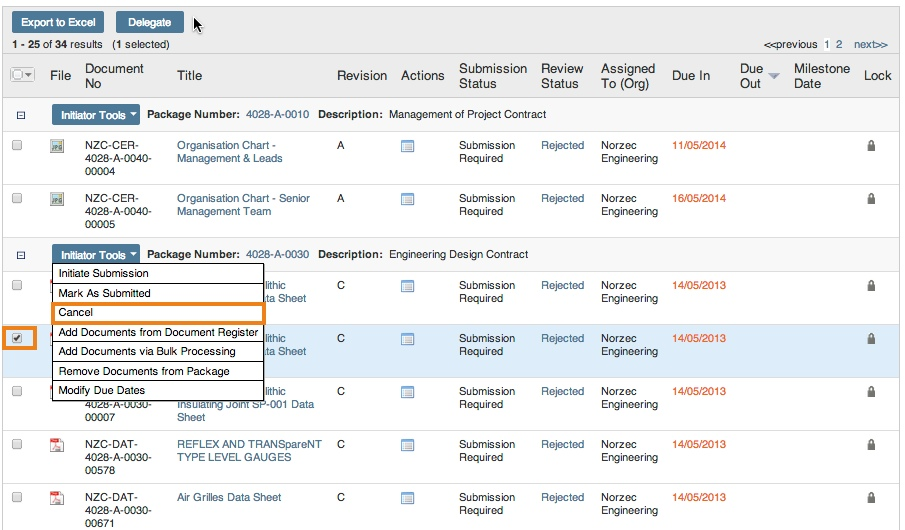The height and width of the screenshot is (530, 905).
Task: Click the PDF file icon for REFLEX AND TRANSpareNT gauges
Action: tap(57, 445)
